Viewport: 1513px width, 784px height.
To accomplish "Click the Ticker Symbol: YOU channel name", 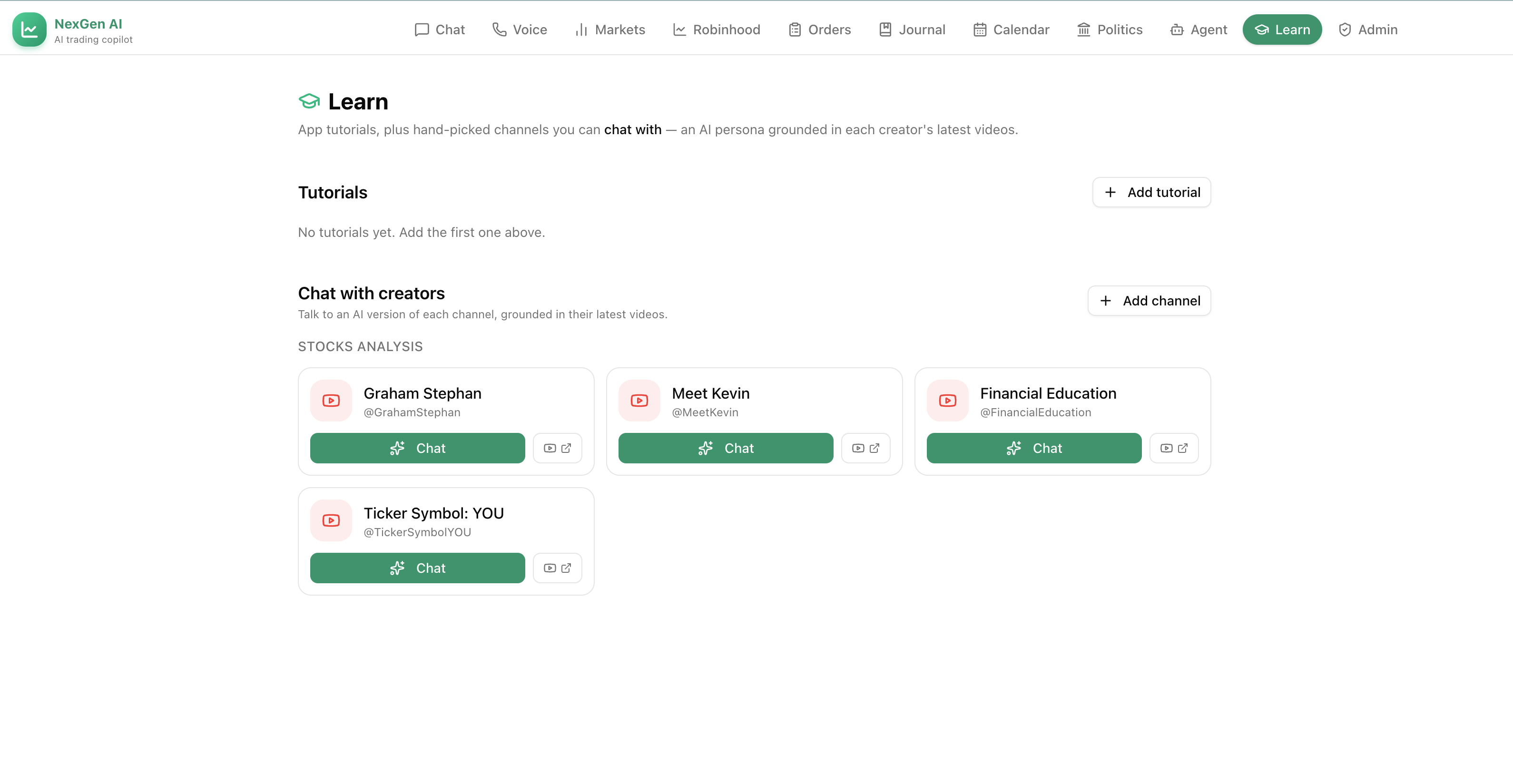I will [x=433, y=513].
